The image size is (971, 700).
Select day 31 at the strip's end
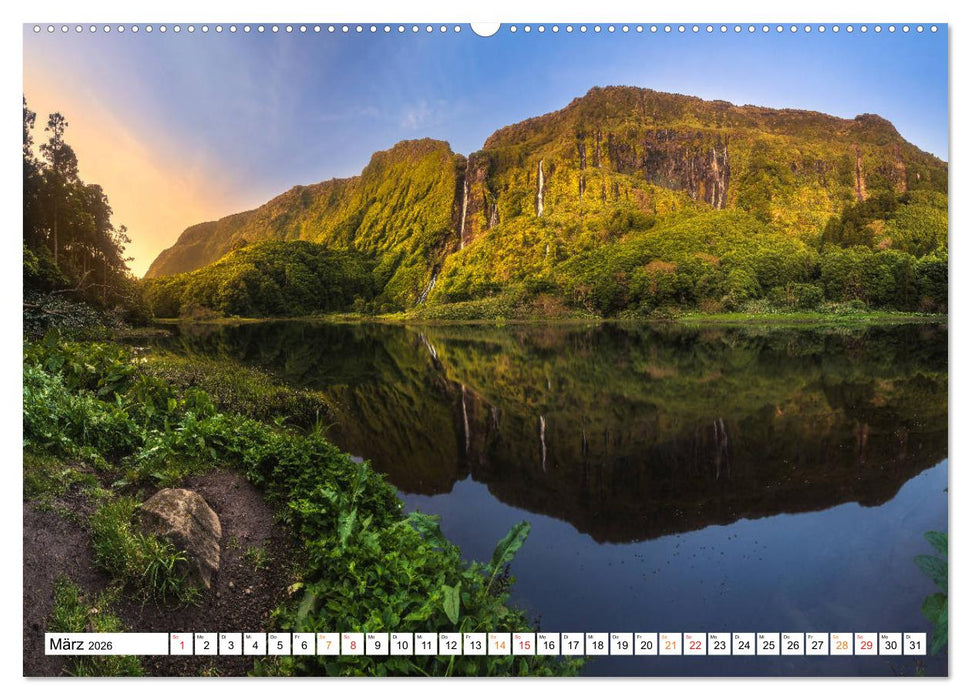(x=914, y=644)
